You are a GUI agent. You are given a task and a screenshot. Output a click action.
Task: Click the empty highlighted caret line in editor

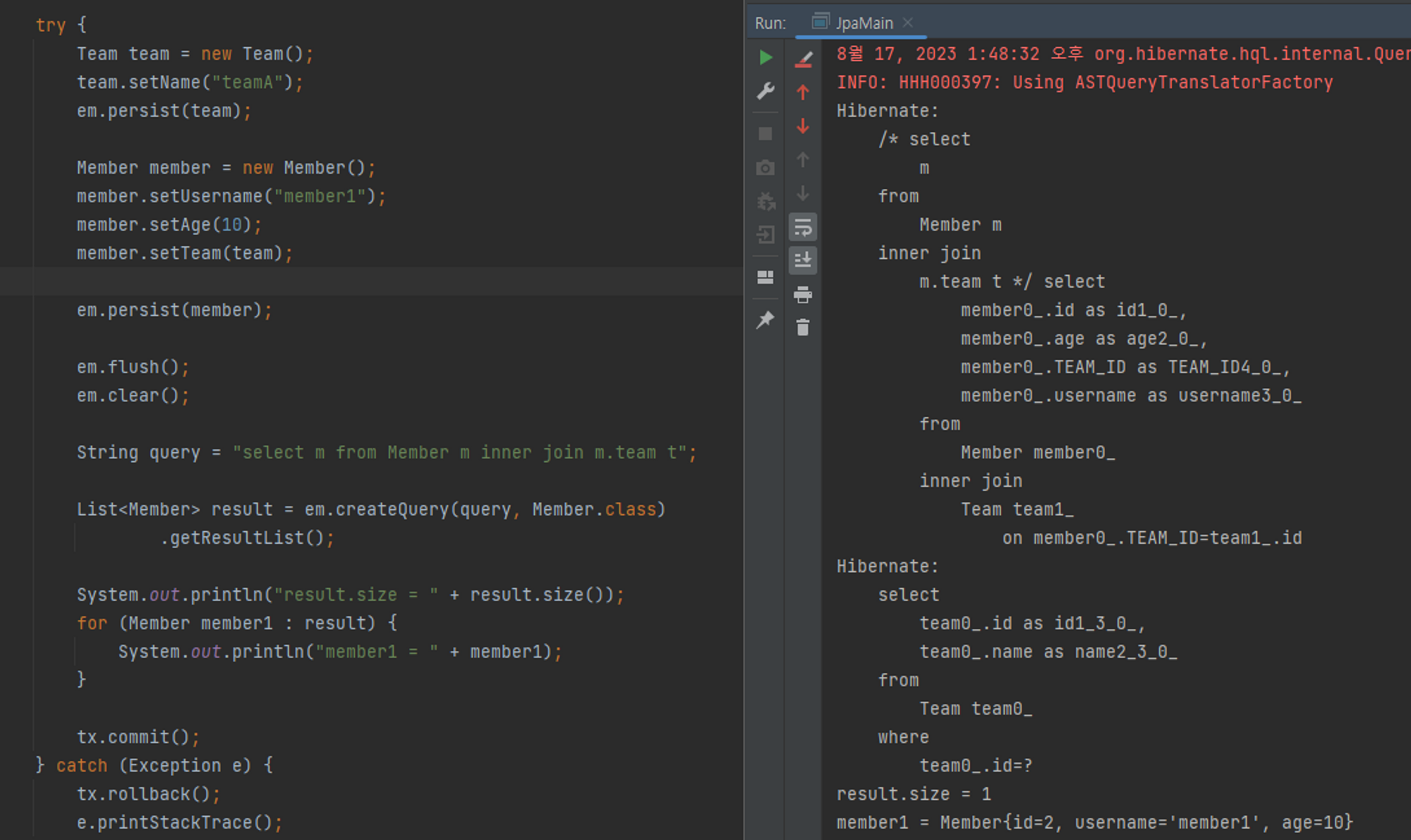coord(371,281)
